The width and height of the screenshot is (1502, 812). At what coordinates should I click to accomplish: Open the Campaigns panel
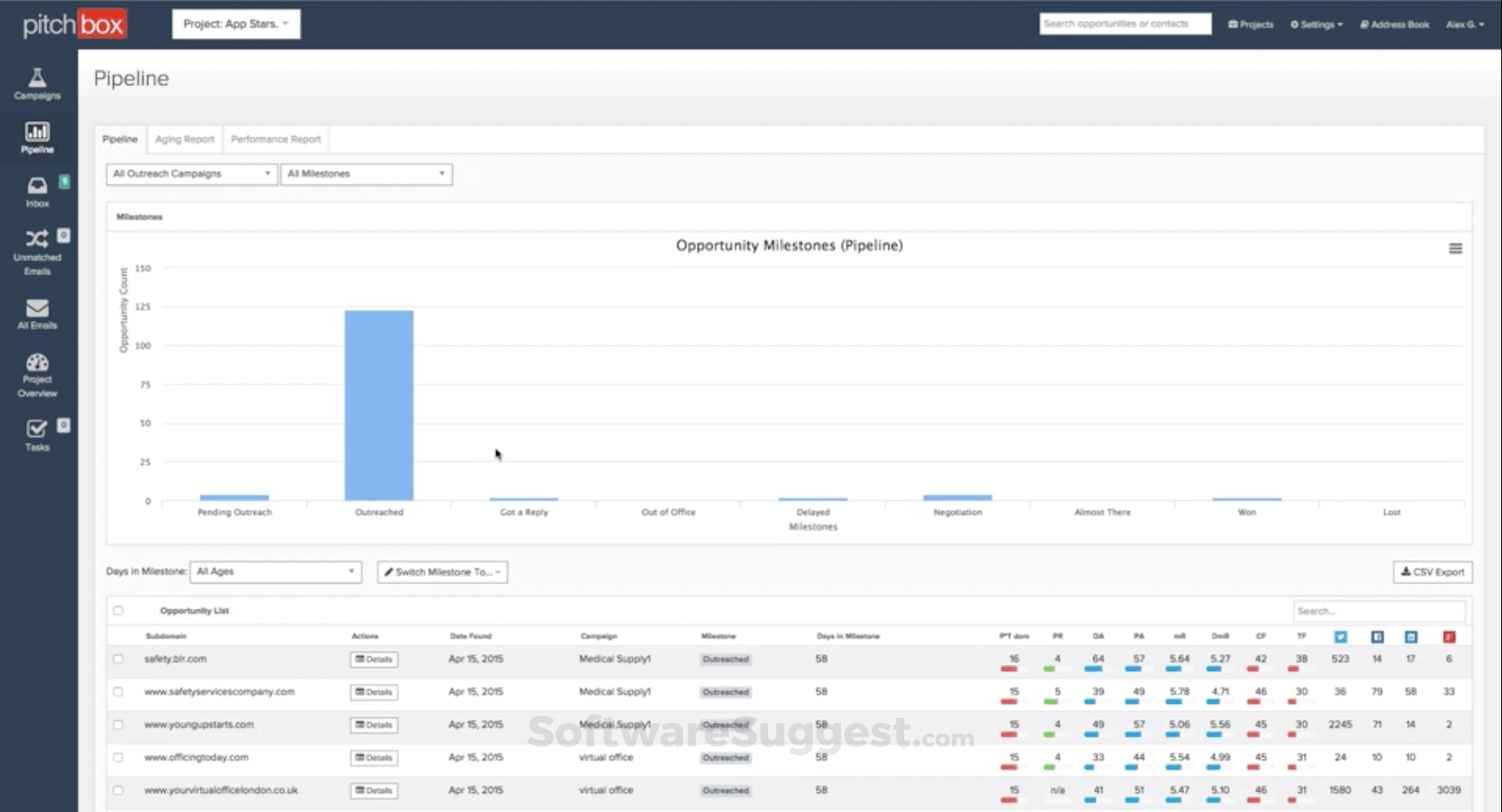click(x=37, y=84)
